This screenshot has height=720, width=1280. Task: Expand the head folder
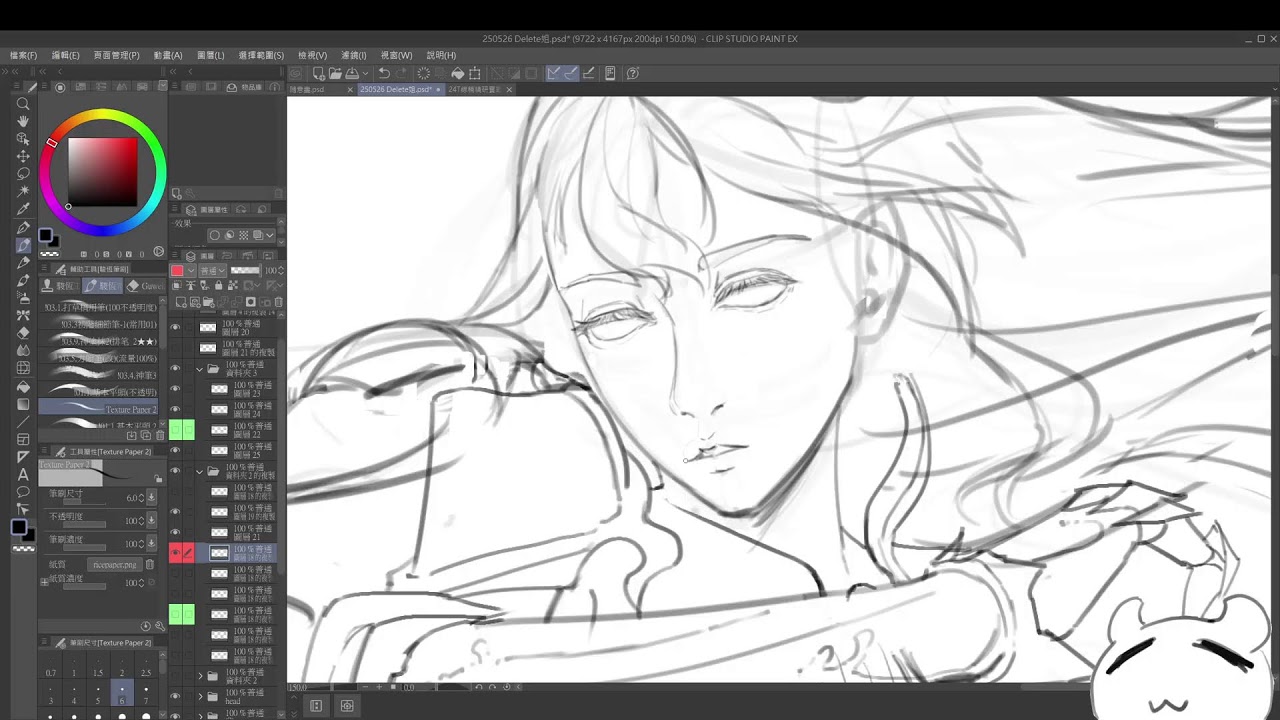pyautogui.click(x=200, y=696)
